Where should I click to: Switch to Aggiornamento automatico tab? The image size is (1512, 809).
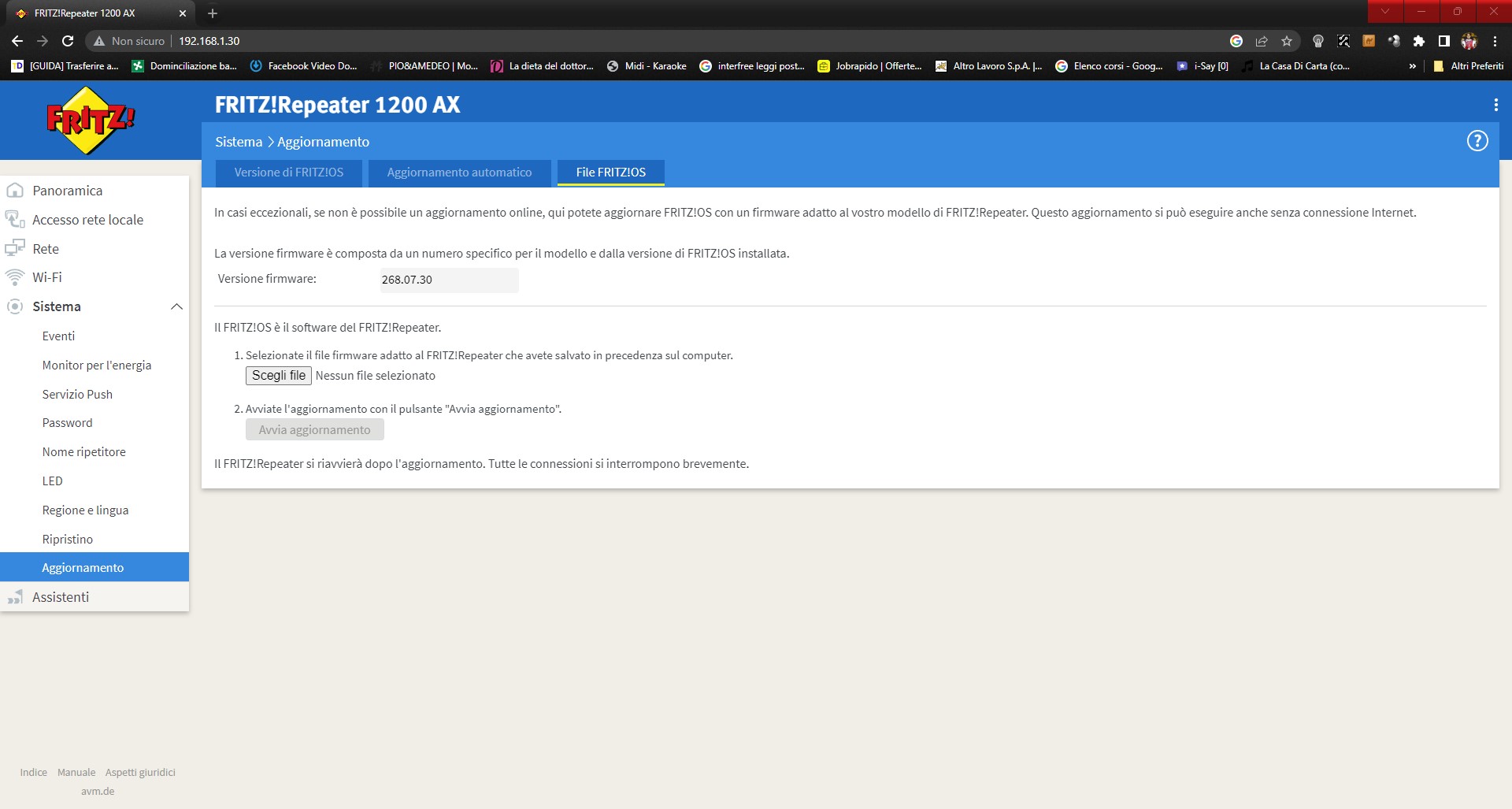[459, 173]
